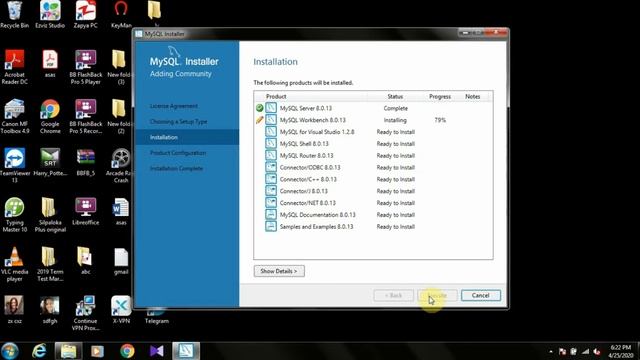Click the MySQL Installer taskbar button

[186, 351]
